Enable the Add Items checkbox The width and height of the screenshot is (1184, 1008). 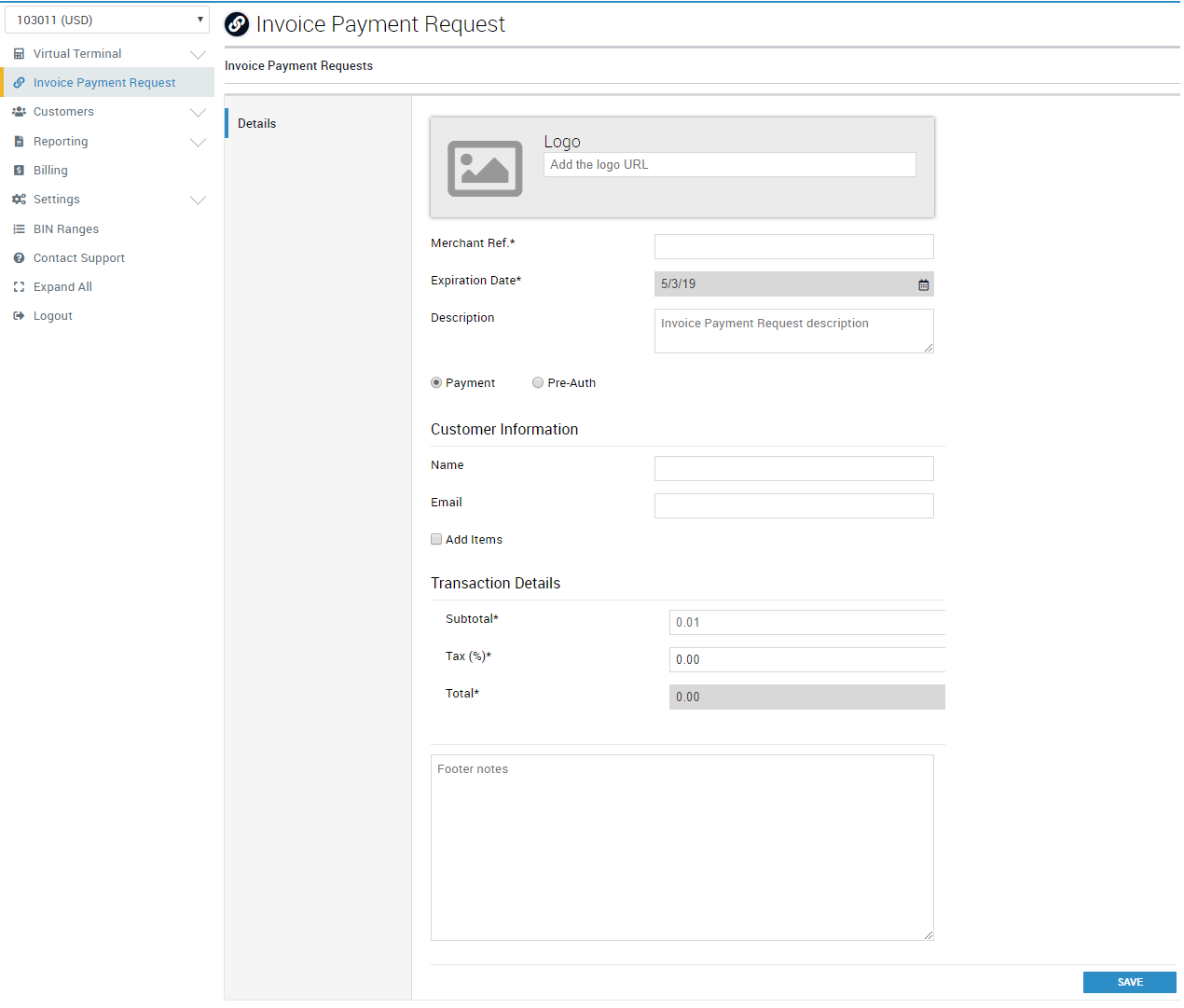[436, 540]
